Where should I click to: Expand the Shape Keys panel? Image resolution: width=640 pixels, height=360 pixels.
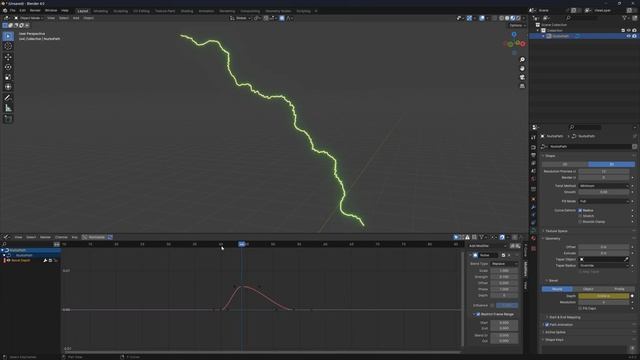coord(553,340)
